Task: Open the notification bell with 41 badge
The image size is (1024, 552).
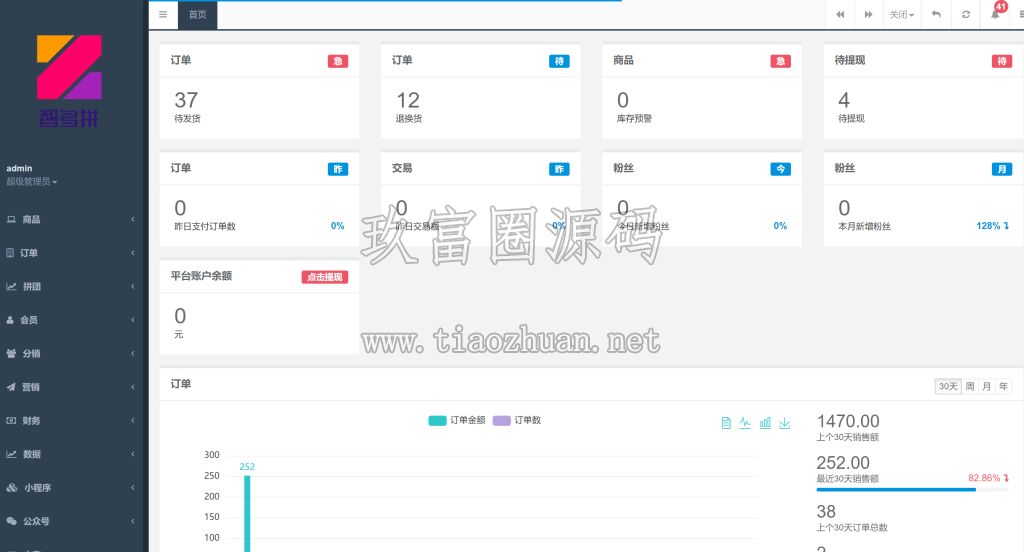Action: (996, 13)
